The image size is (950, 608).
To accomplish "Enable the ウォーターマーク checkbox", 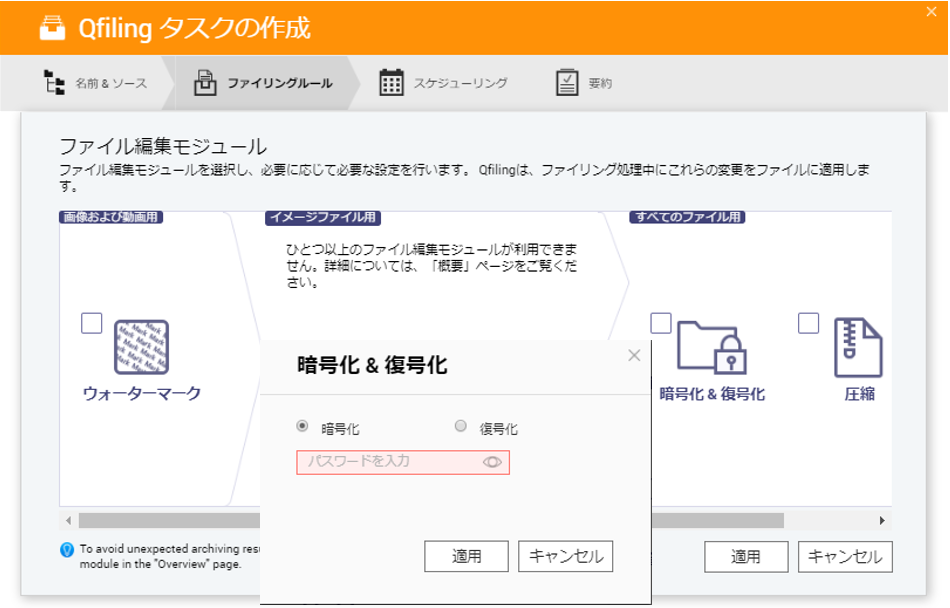I will click(92, 323).
